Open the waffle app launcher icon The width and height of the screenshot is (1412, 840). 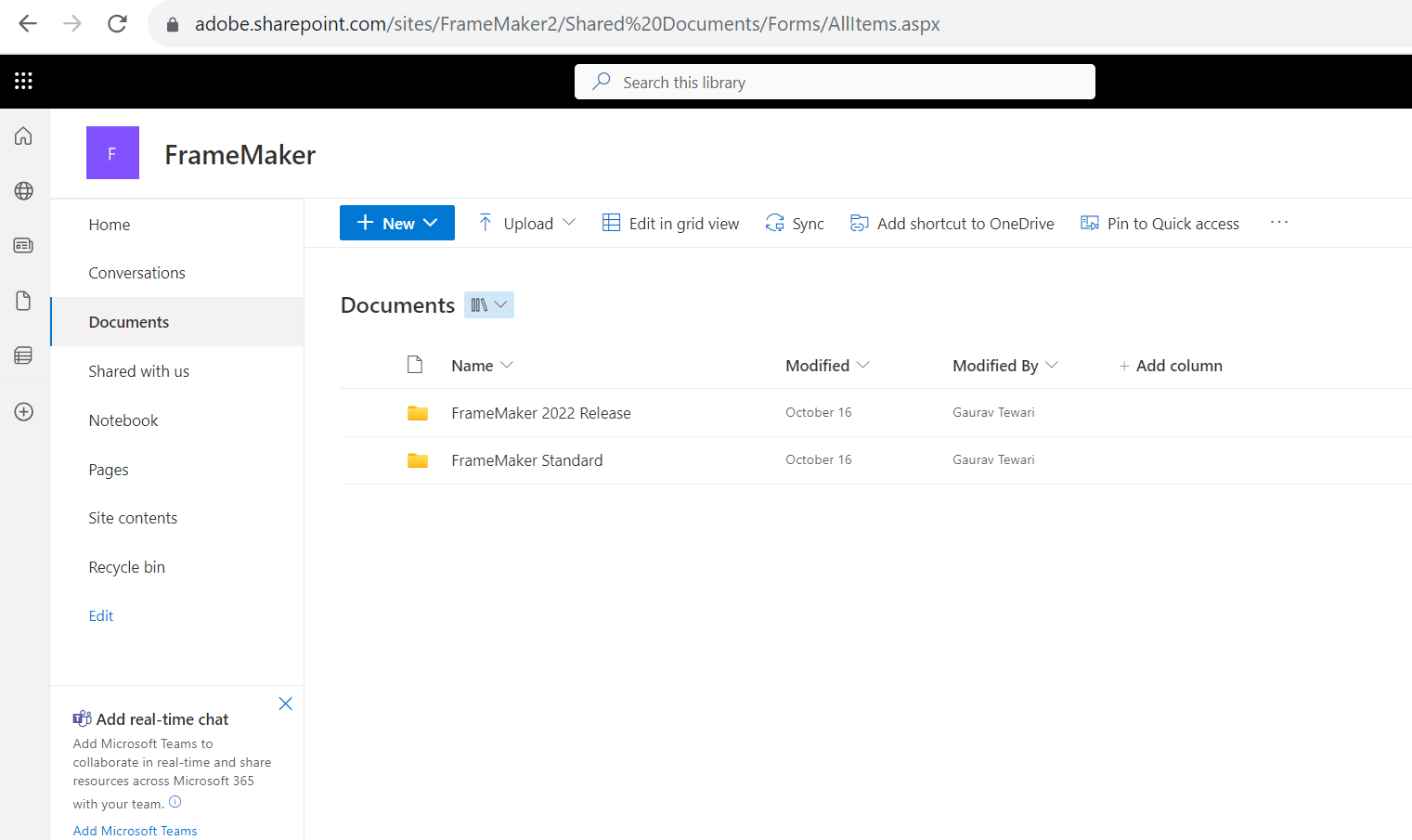coord(23,81)
